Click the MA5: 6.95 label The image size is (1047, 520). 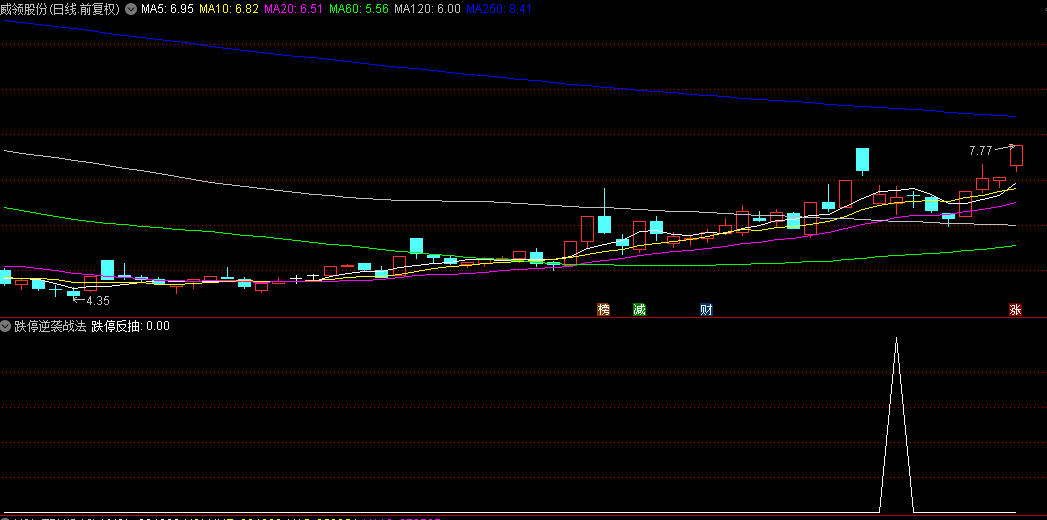pyautogui.click(x=167, y=9)
